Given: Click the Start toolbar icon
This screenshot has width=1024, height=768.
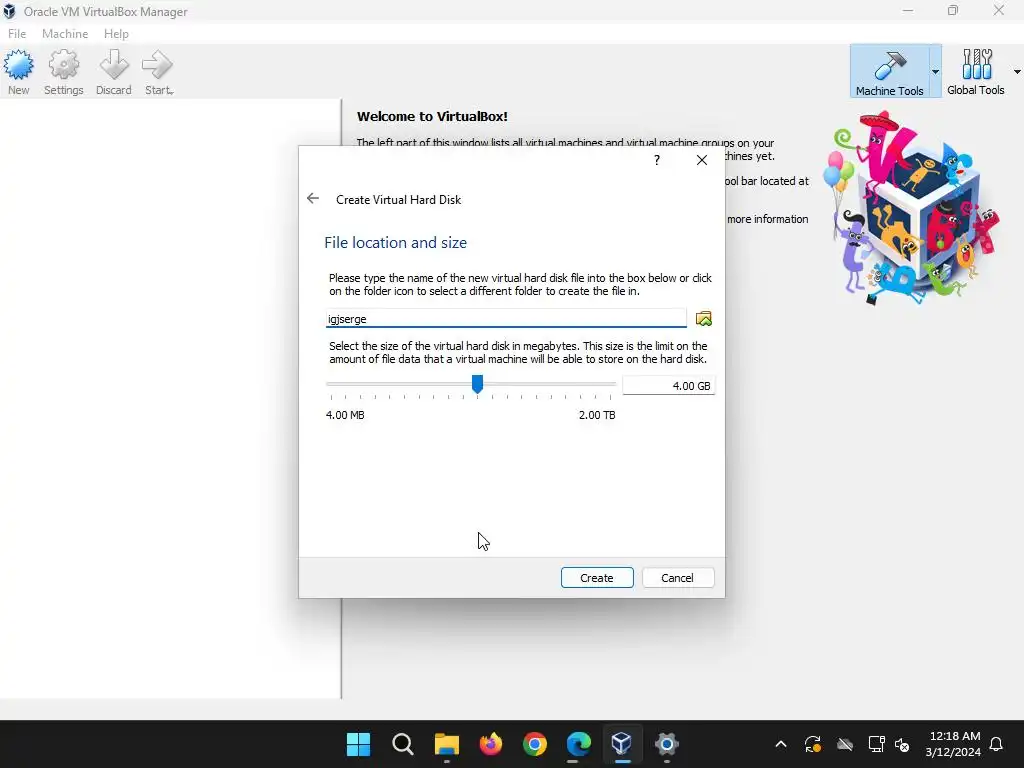Looking at the screenshot, I should 158,72.
